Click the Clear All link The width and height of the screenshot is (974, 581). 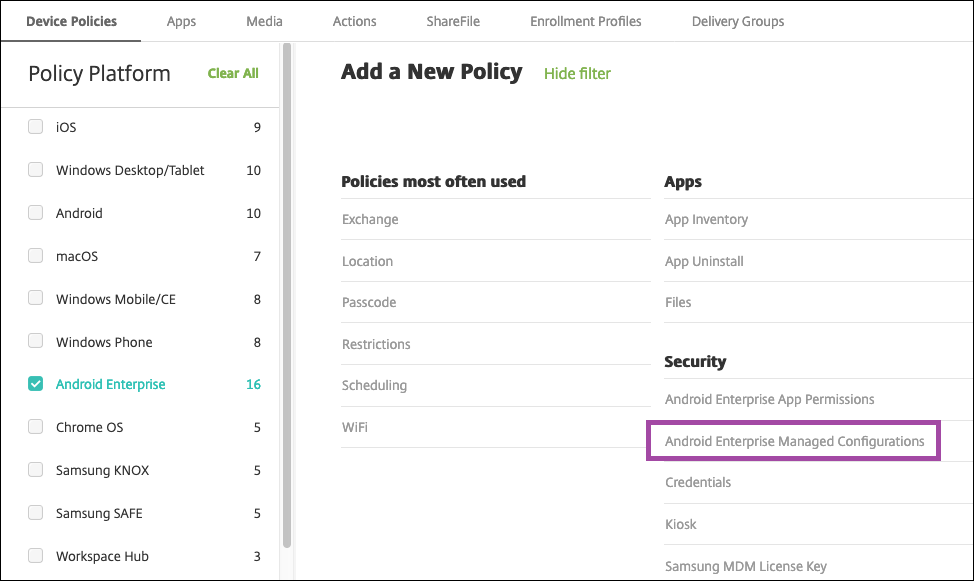tap(233, 73)
